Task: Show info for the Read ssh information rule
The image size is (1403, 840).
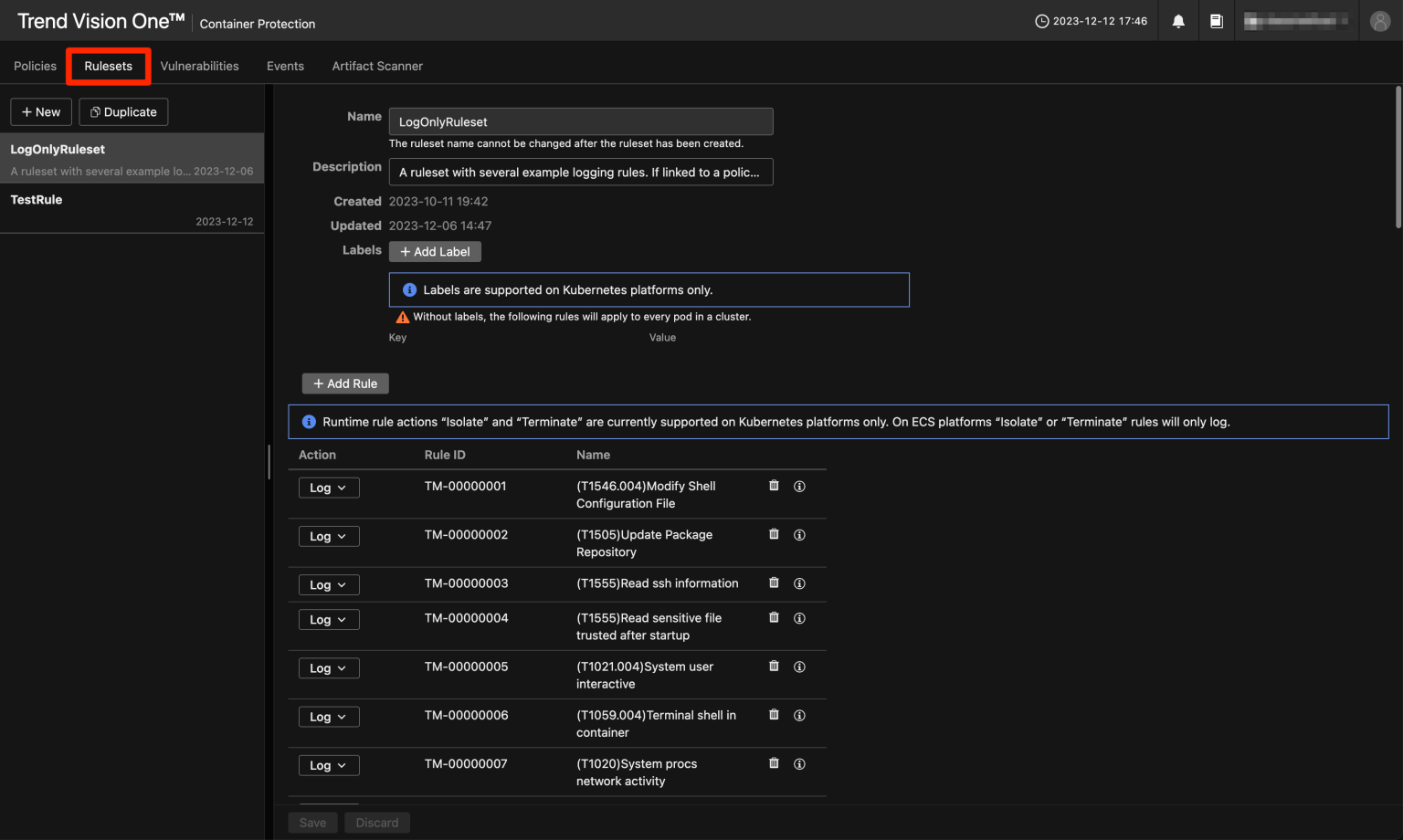Action: tap(799, 583)
